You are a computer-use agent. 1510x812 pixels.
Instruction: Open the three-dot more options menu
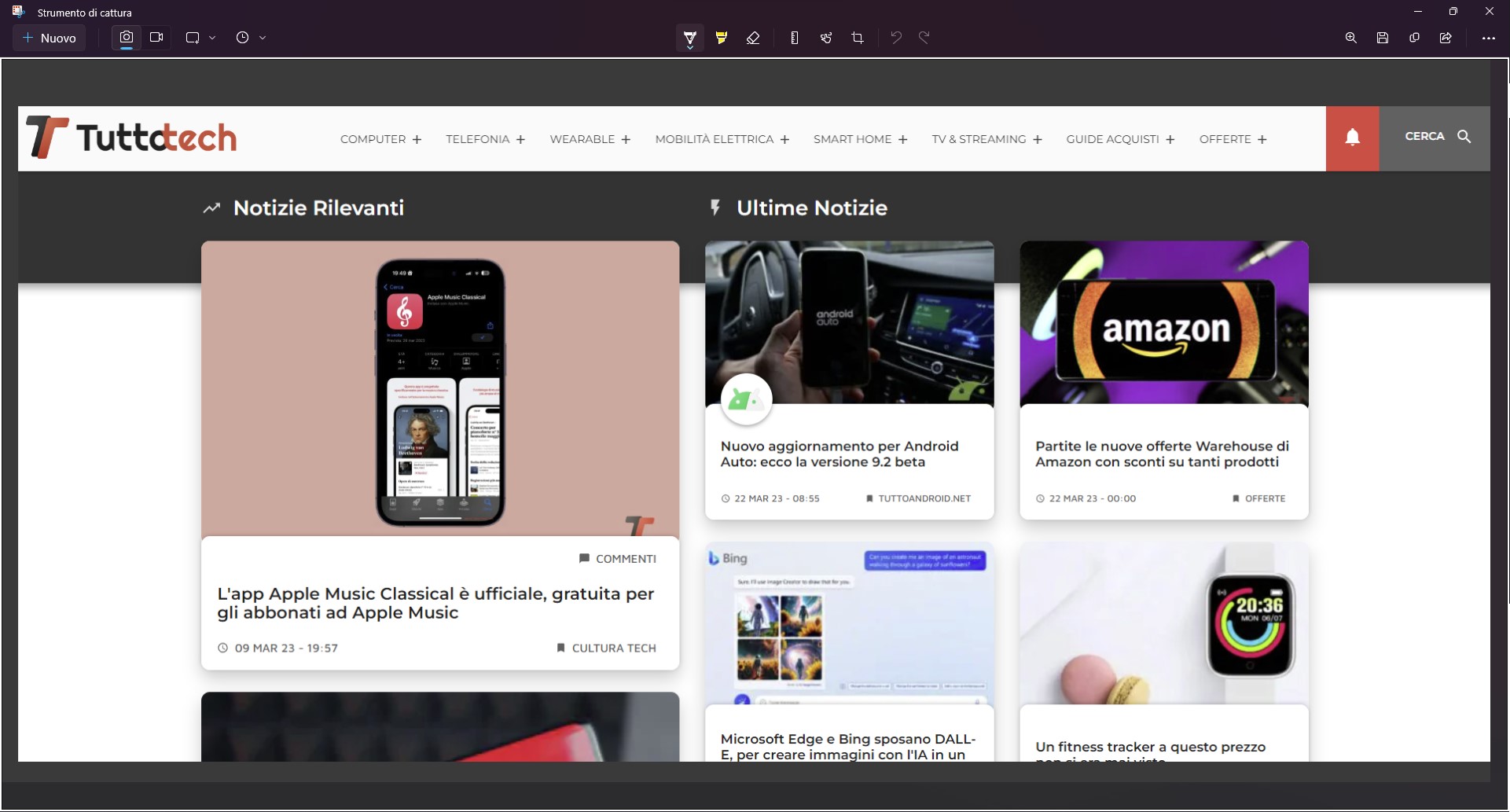pos(1487,38)
